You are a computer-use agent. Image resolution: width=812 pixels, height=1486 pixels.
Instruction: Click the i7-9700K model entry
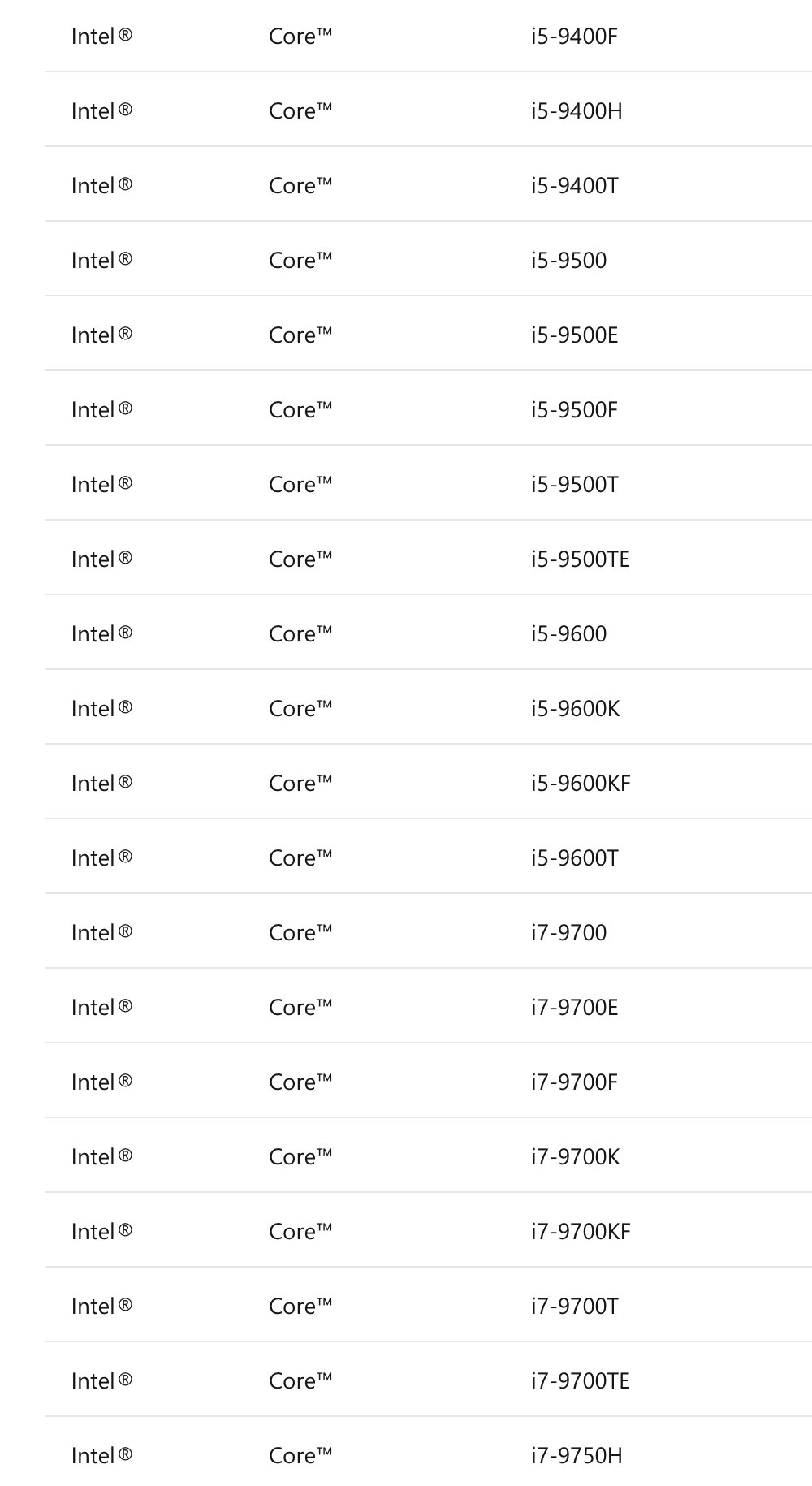pos(575,1157)
